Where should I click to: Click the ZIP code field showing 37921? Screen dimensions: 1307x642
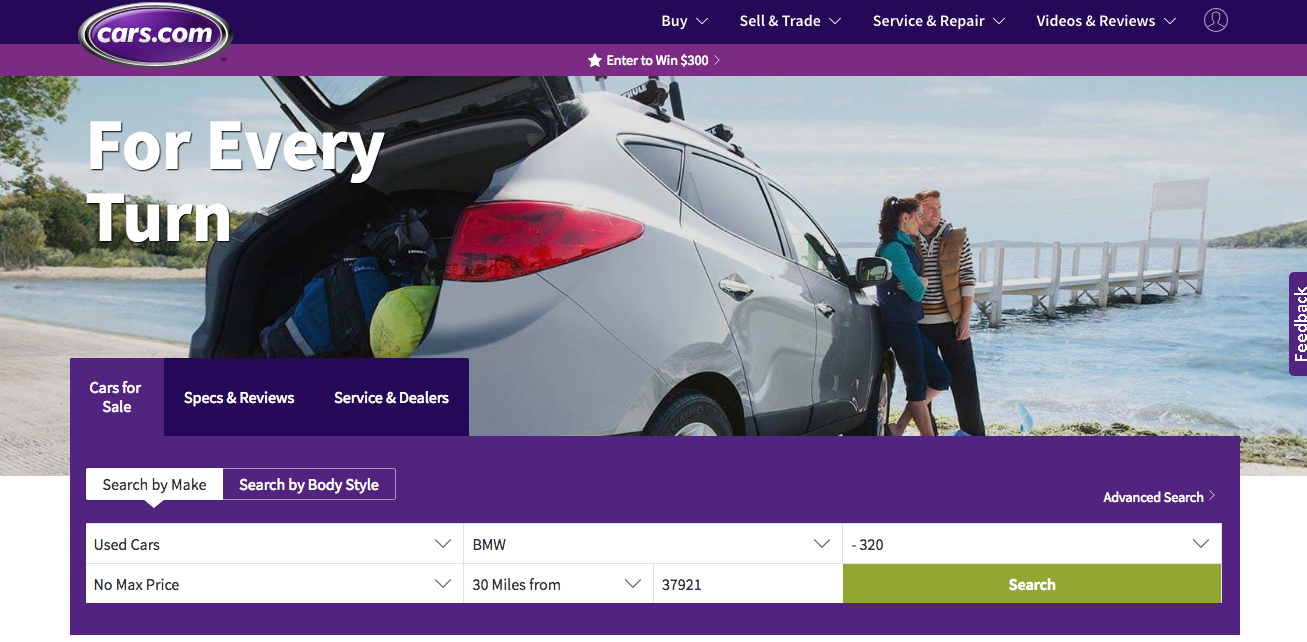(748, 584)
